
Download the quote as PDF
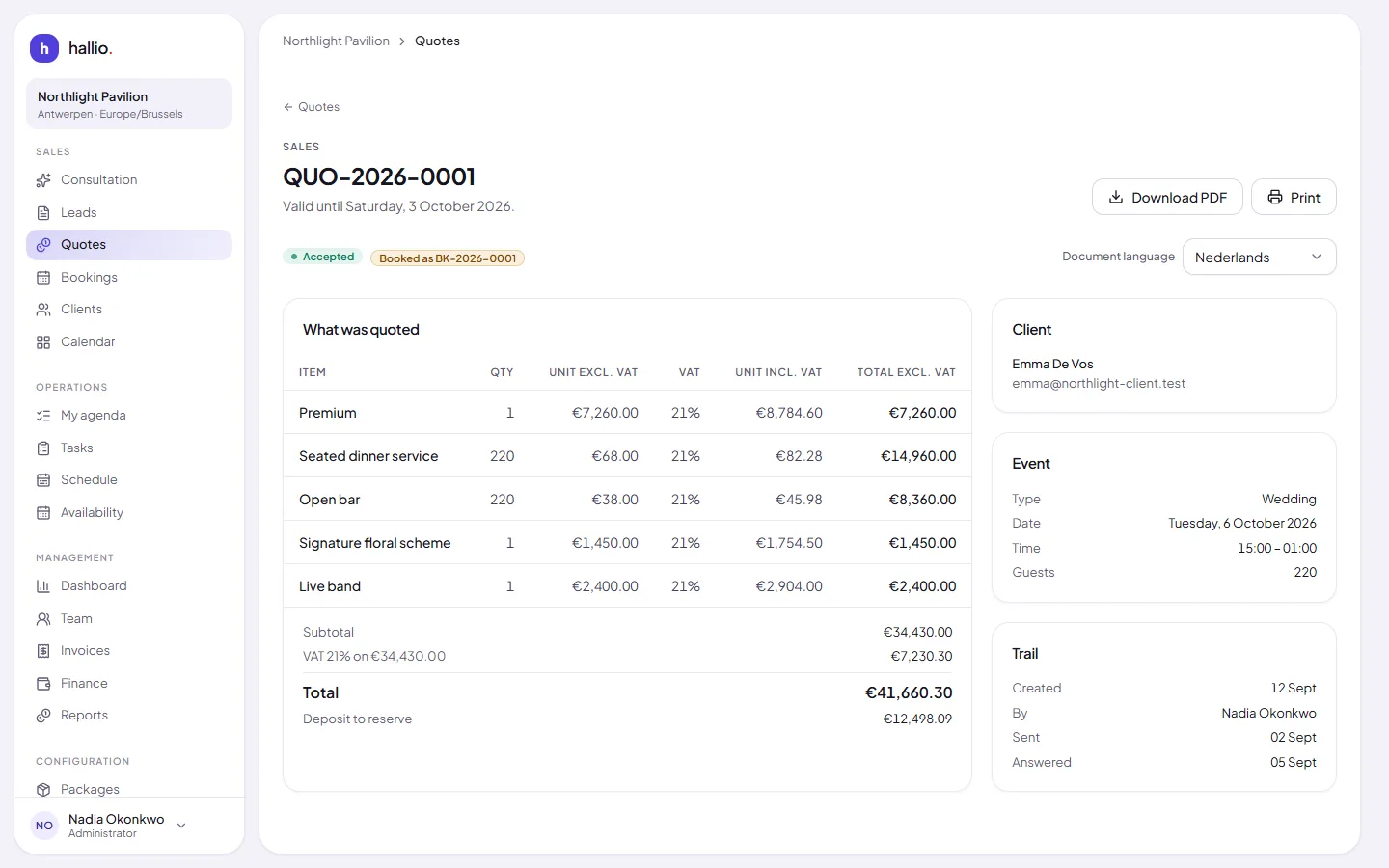click(x=1167, y=198)
